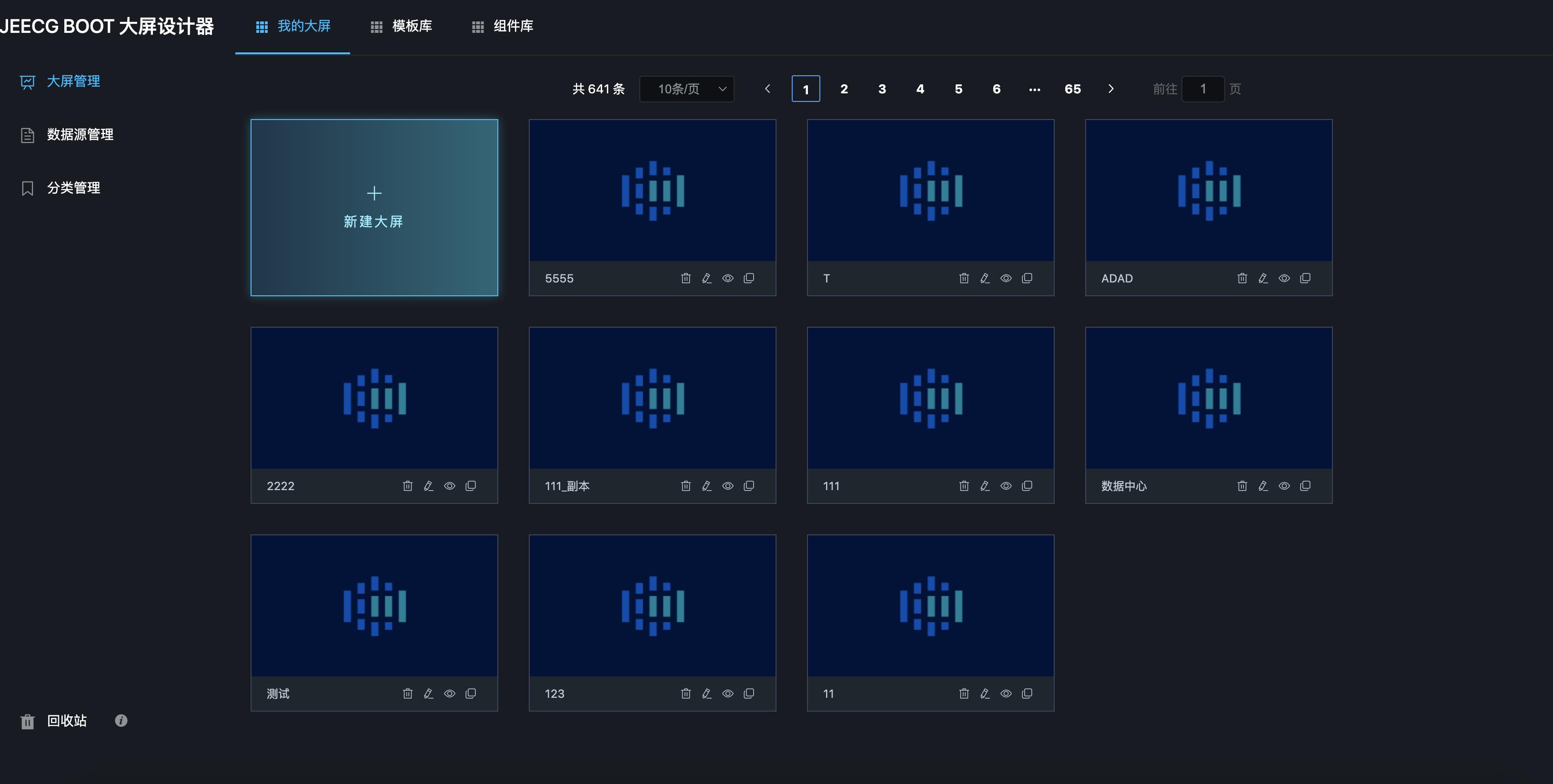Edit the 测试 screen with pencil icon
This screenshot has width=1553, height=784.
point(429,694)
